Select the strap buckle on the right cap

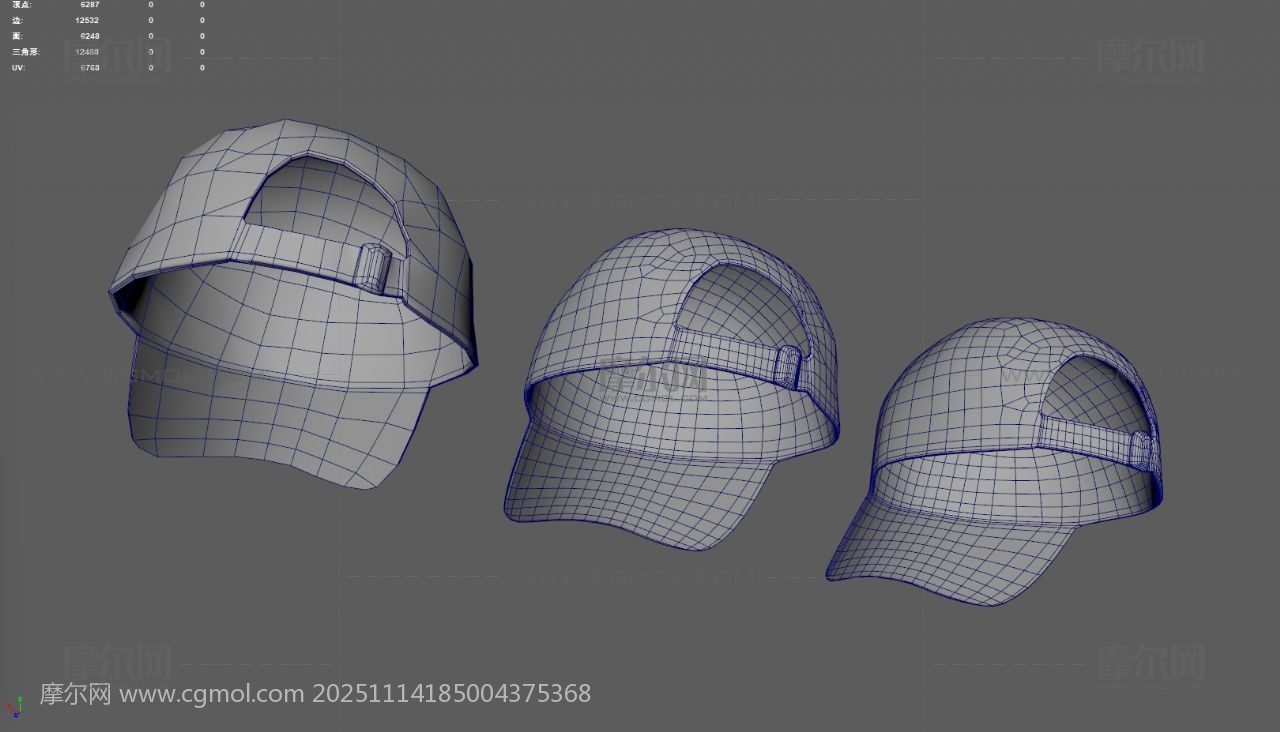point(1141,449)
